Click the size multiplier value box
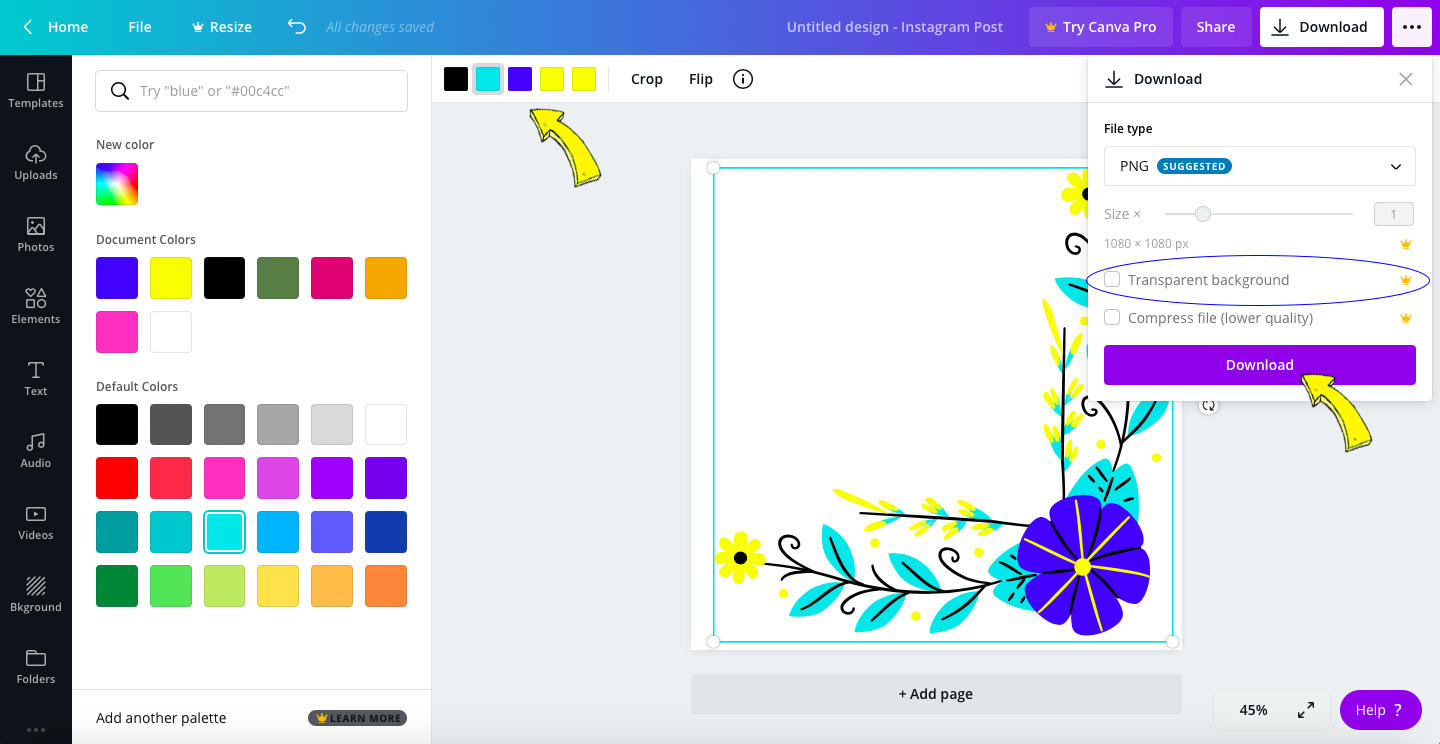The width and height of the screenshot is (1440, 744). (1394, 214)
